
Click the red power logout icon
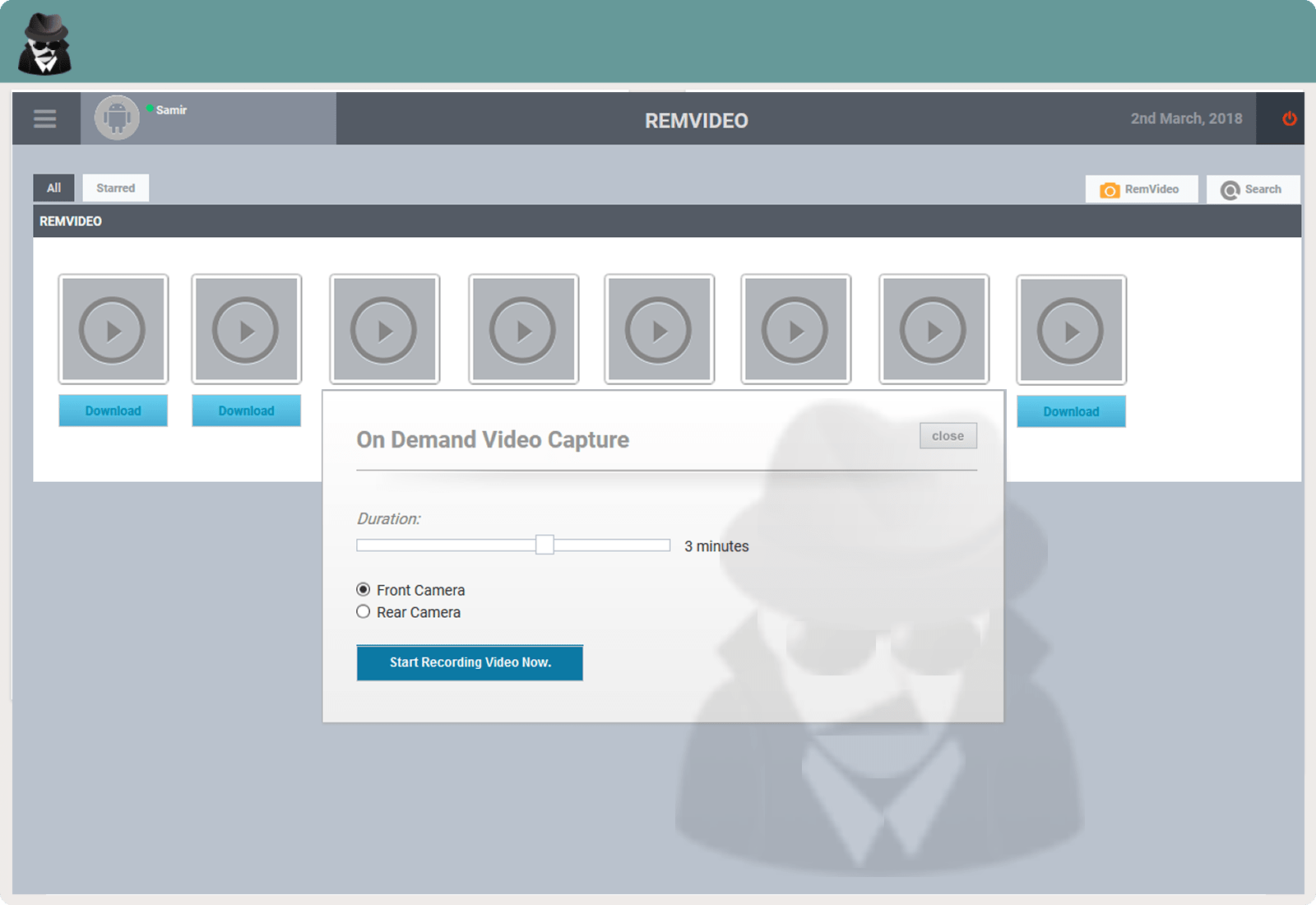point(1289,118)
